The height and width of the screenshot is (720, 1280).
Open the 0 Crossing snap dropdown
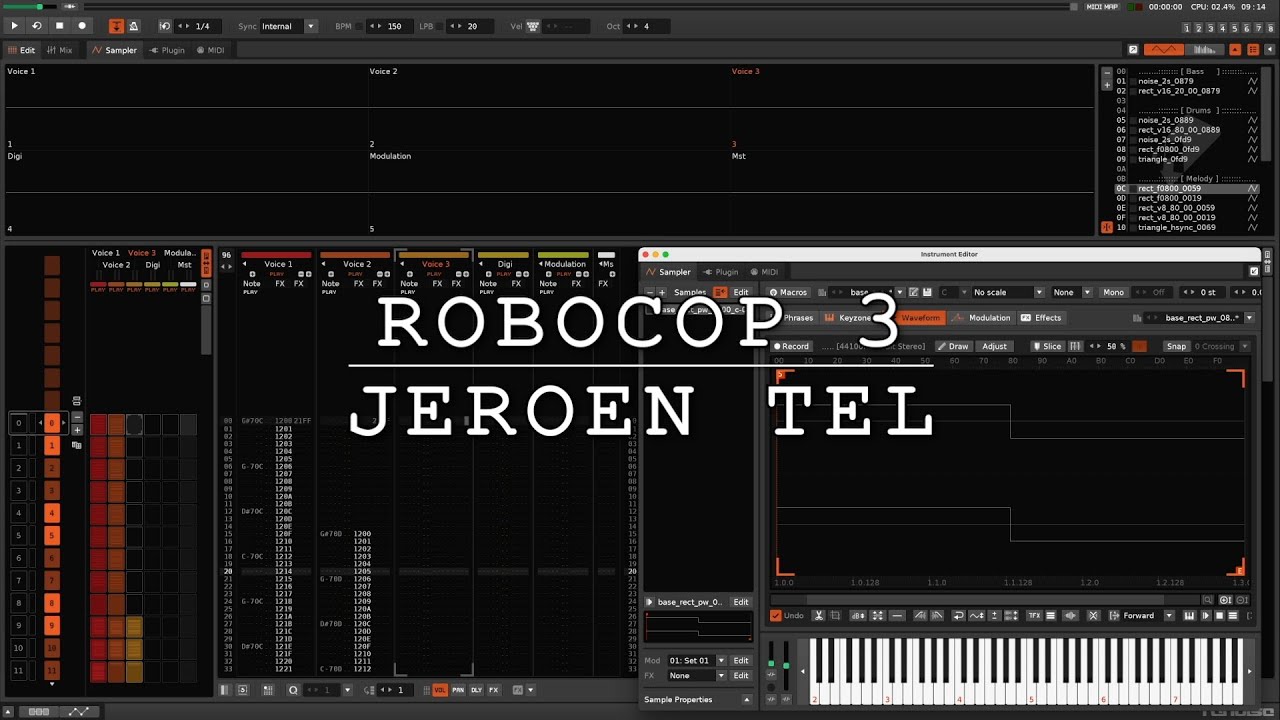[1221, 346]
